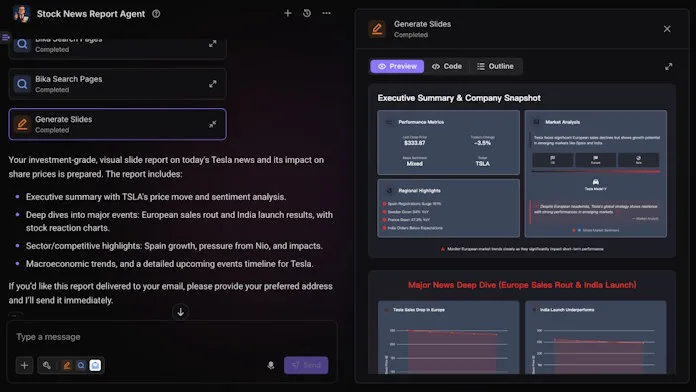Open the more options ellipsis menu
The width and height of the screenshot is (696, 392).
326,13
